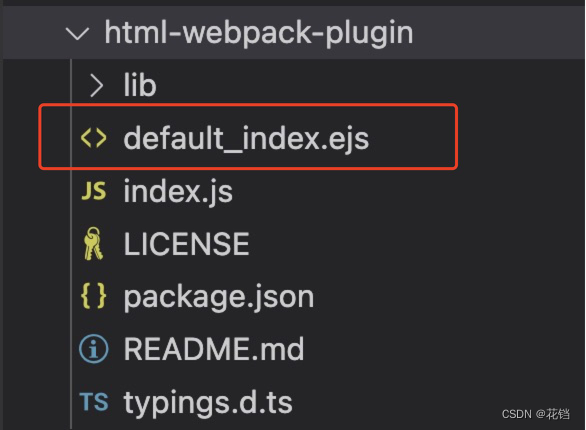Open package.json file
586x430 pixels.
coord(219,298)
